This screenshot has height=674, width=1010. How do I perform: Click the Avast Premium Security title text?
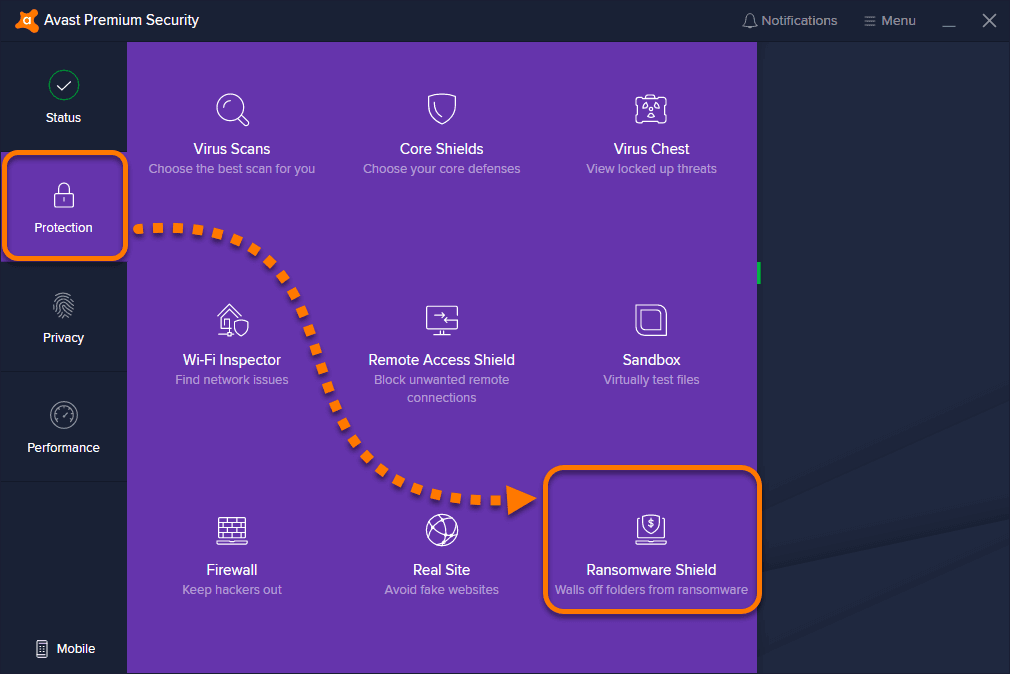122,21
